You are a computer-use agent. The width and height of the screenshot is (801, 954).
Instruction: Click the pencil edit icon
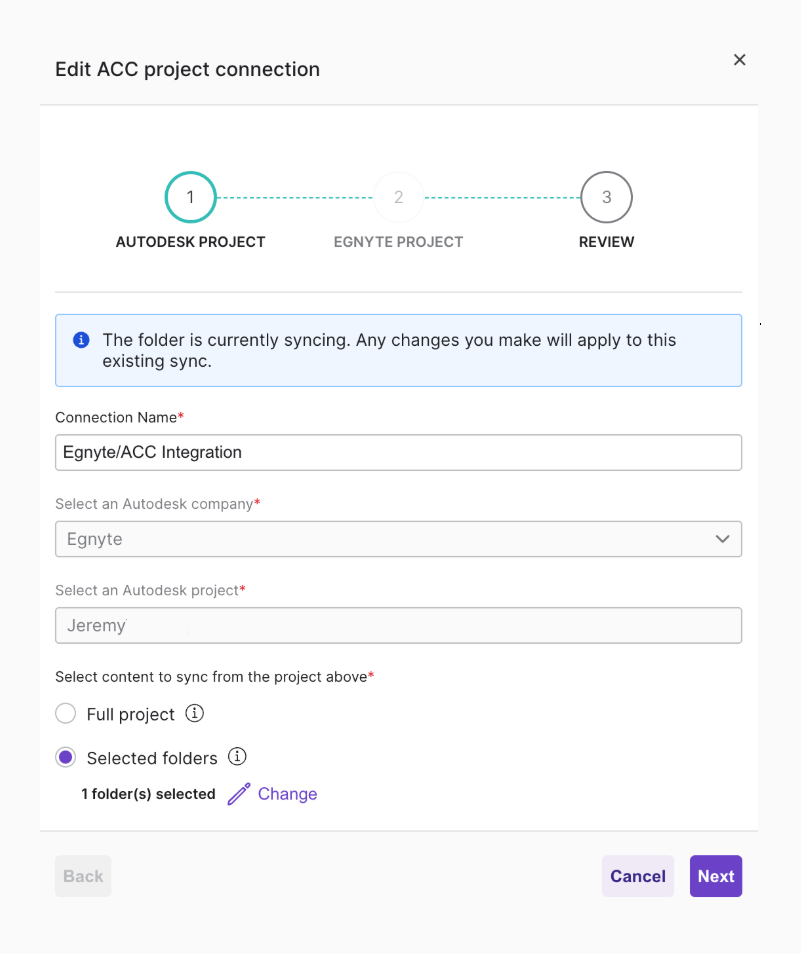(238, 794)
